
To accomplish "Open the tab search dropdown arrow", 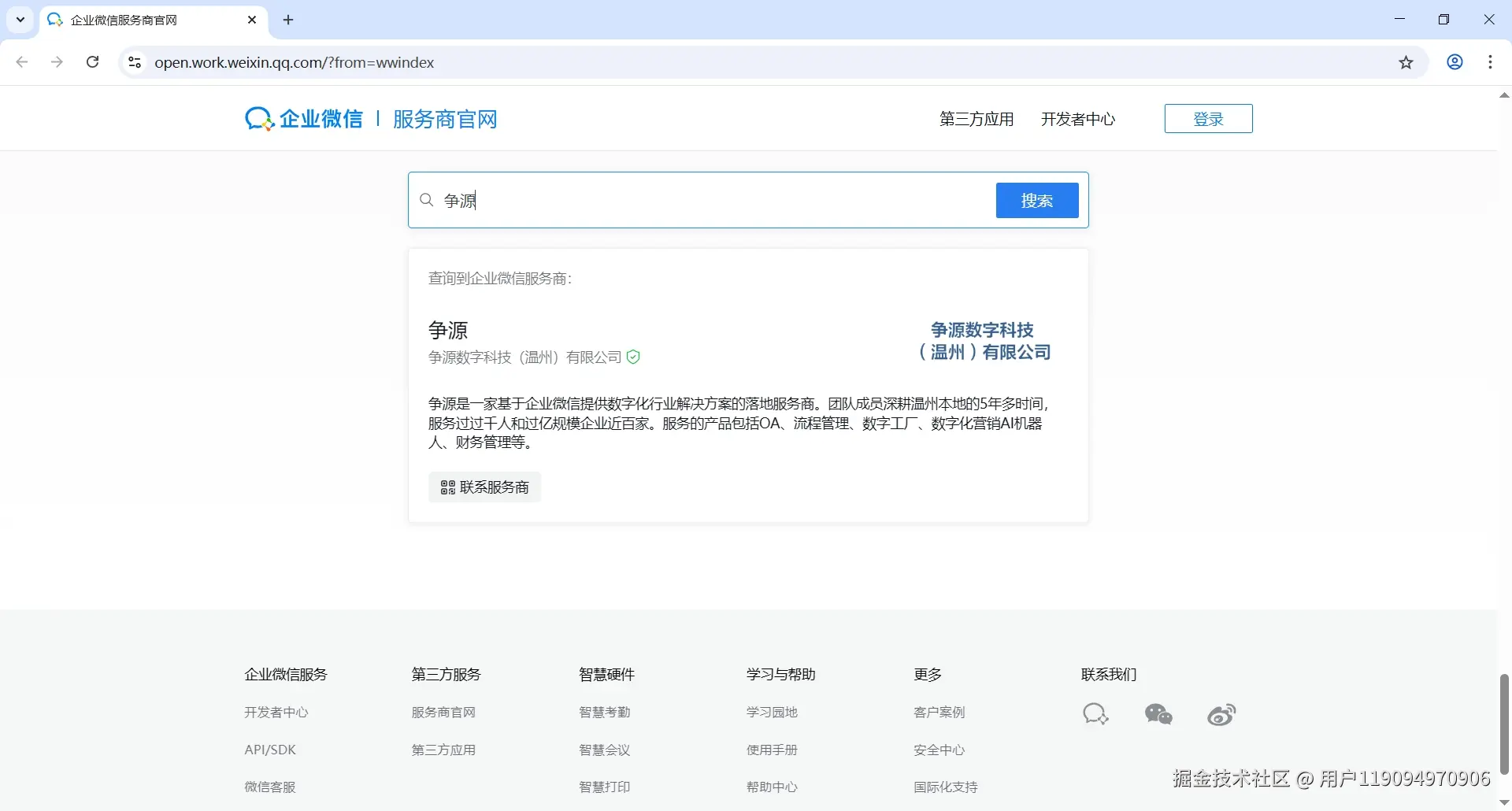I will coord(20,20).
